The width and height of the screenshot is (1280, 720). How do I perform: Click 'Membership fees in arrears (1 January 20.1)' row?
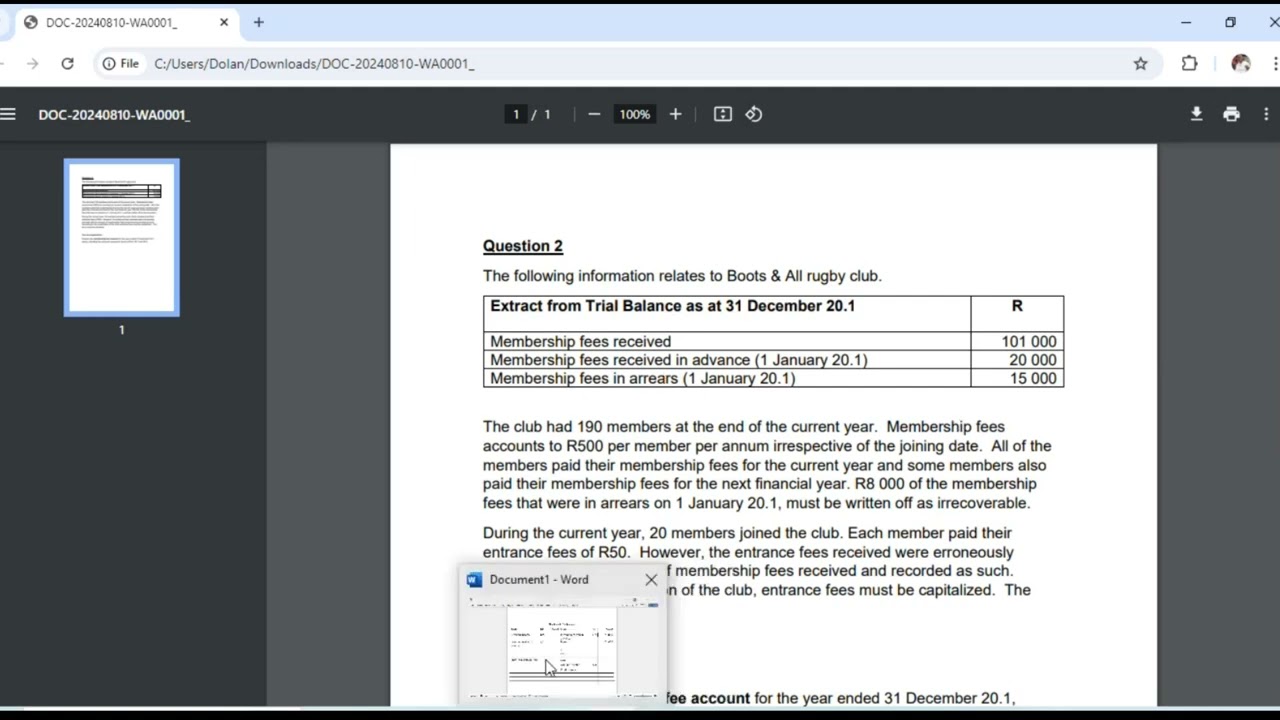[x=773, y=378]
